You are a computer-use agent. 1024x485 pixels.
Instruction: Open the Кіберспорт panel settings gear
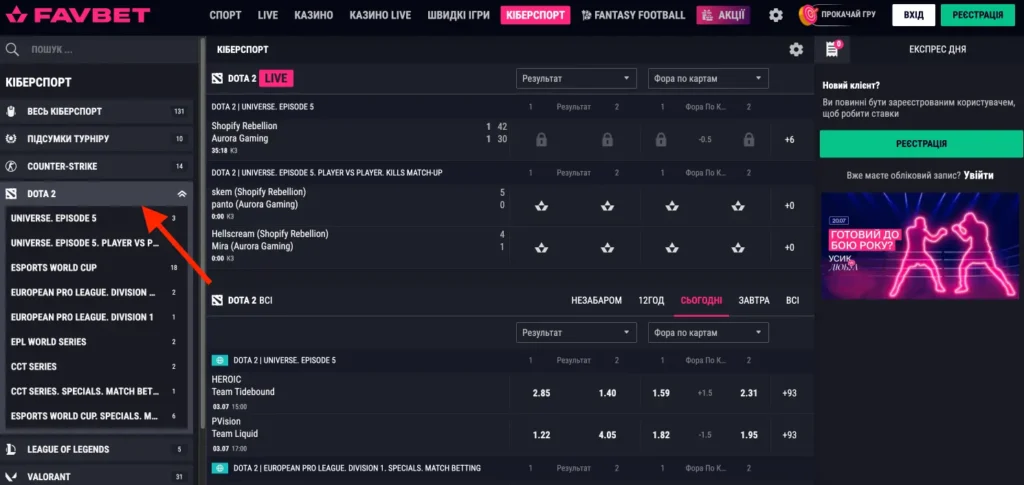pyautogui.click(x=796, y=50)
